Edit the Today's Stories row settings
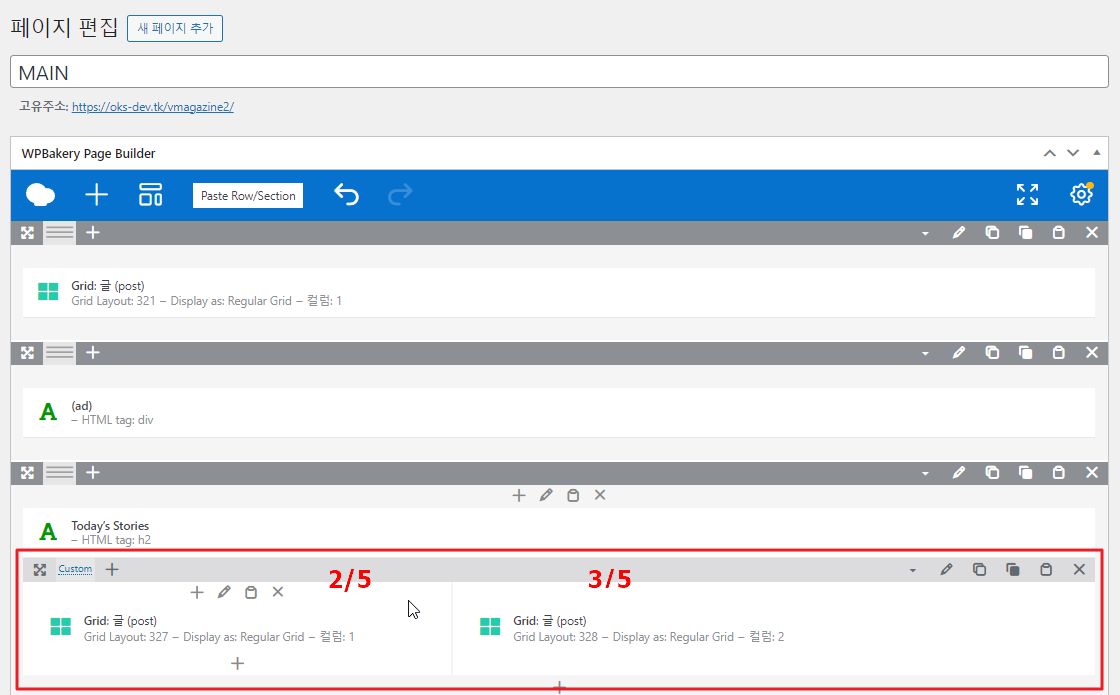The height and width of the screenshot is (695, 1120). point(959,473)
